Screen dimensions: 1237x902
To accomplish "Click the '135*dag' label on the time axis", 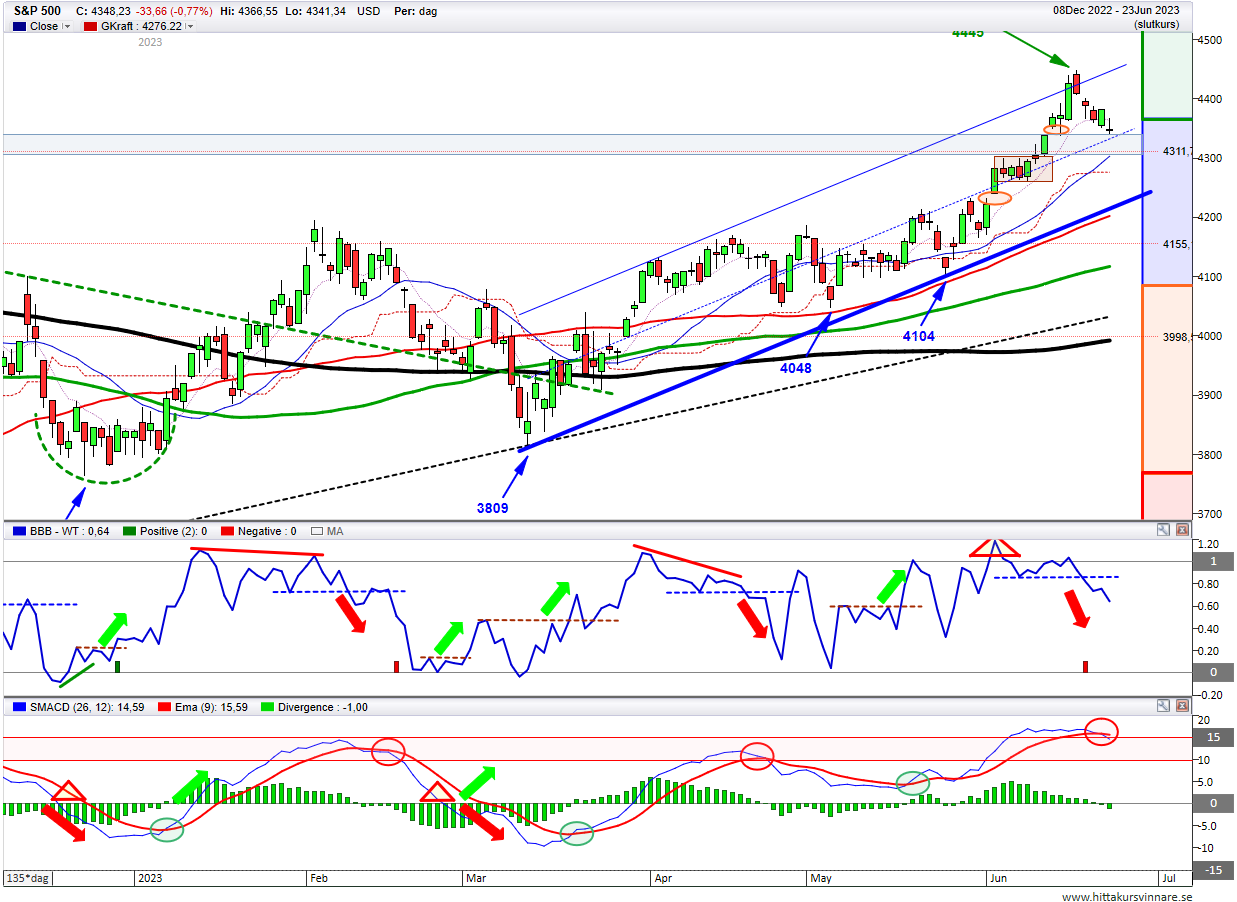I will tap(28, 878).
